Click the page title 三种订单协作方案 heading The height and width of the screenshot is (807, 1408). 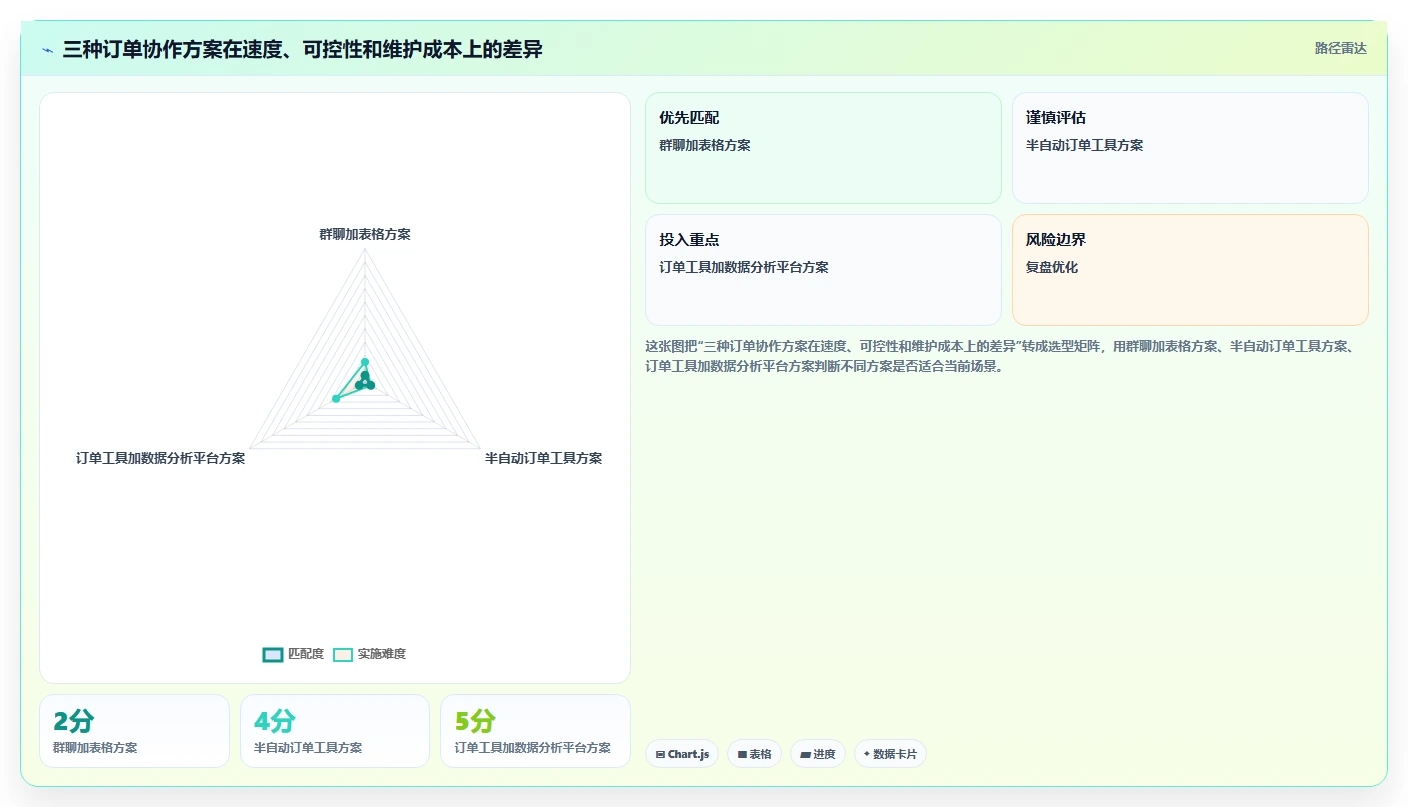pos(302,49)
